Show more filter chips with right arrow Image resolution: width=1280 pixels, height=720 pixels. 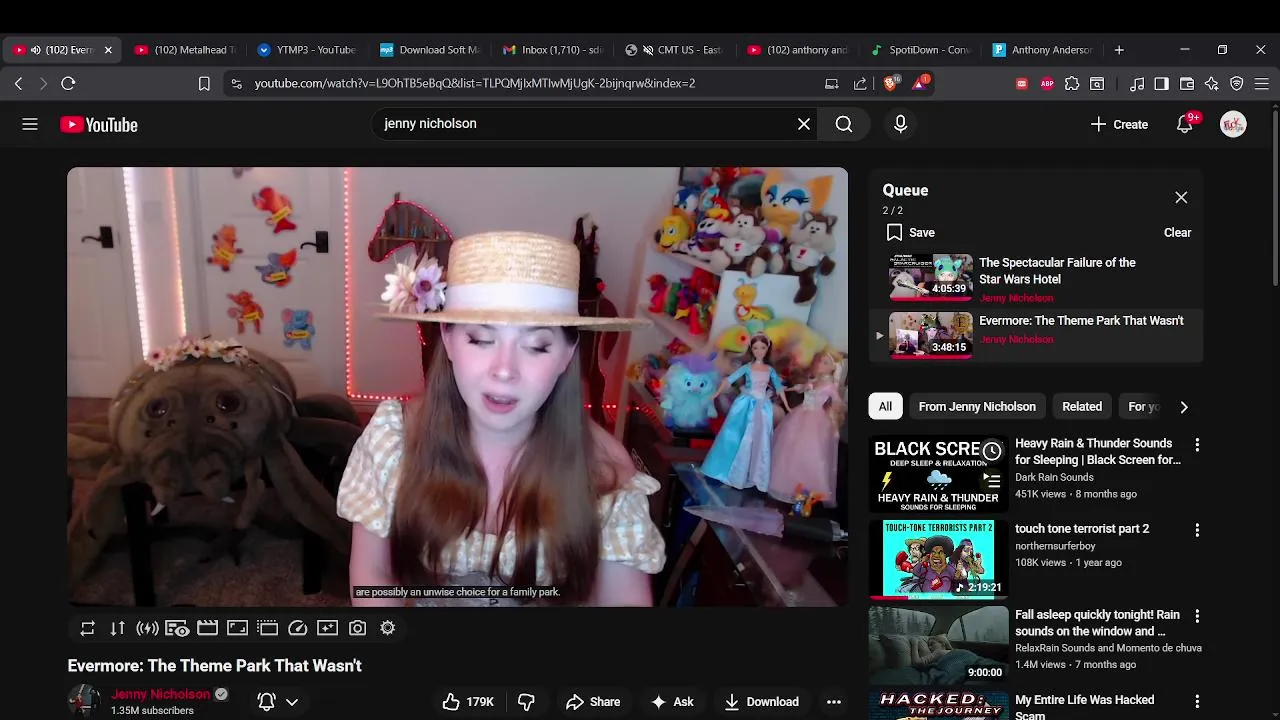1184,407
